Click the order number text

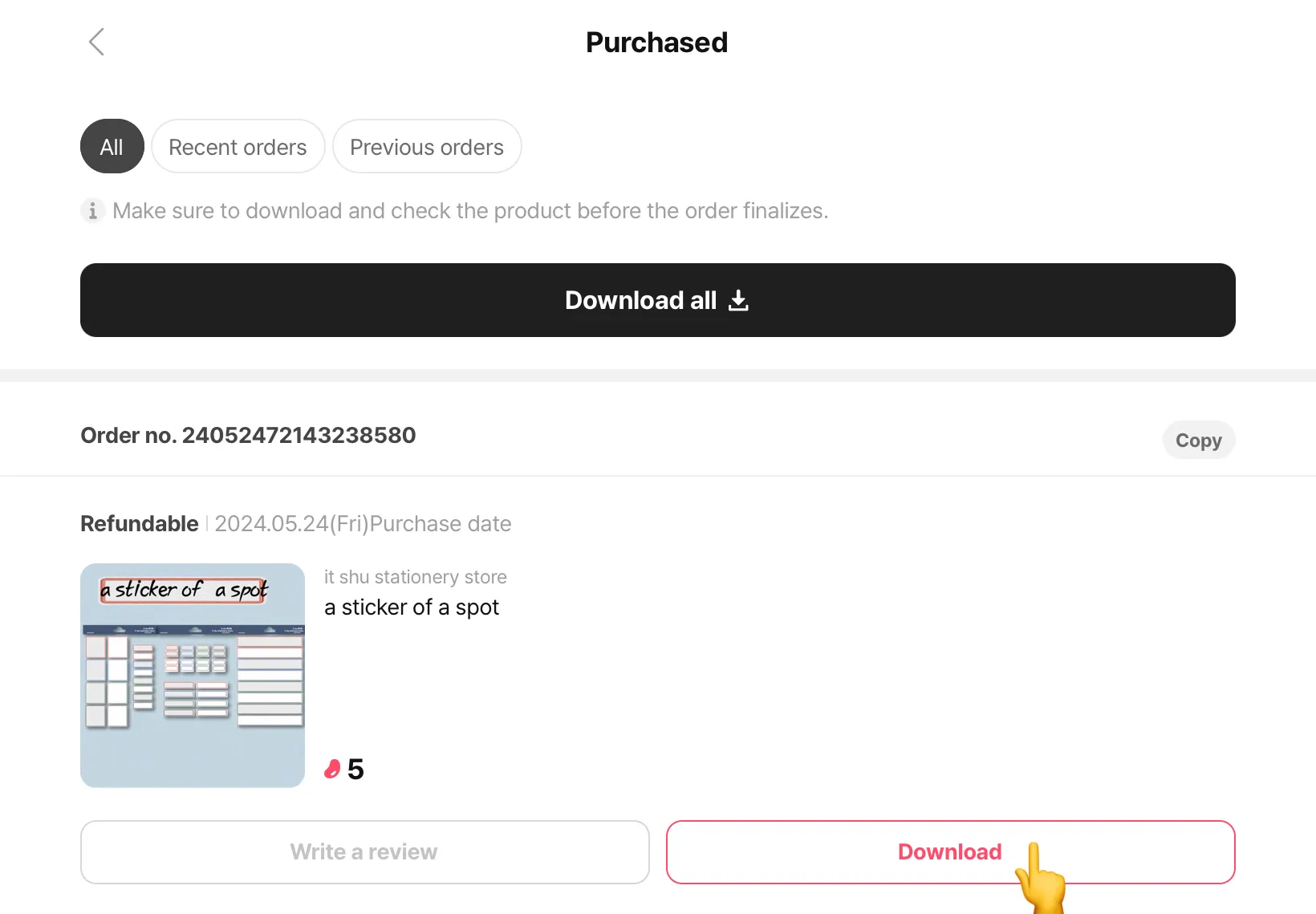click(x=248, y=436)
